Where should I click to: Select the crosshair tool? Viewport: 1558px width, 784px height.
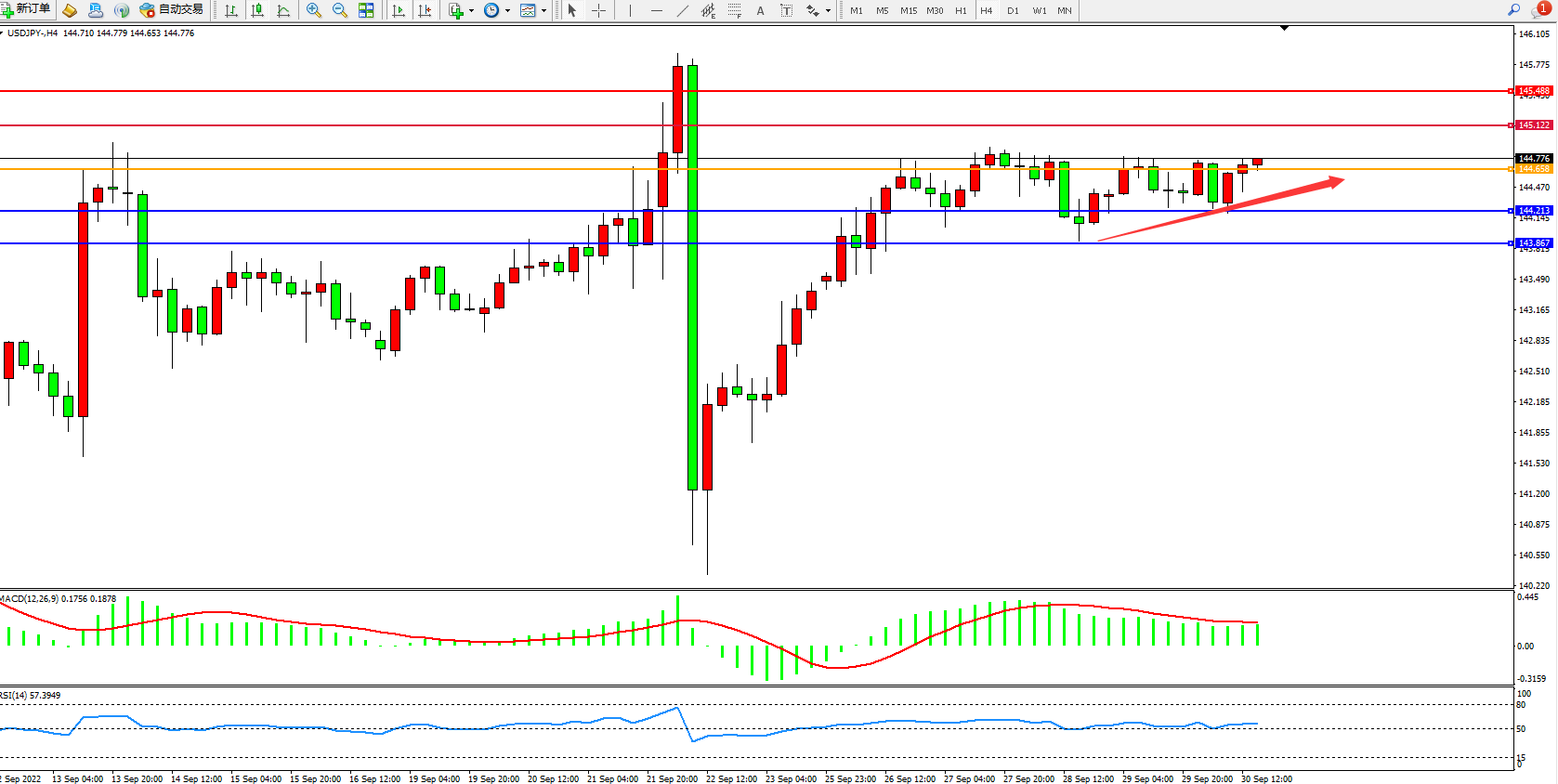pyautogui.click(x=599, y=10)
